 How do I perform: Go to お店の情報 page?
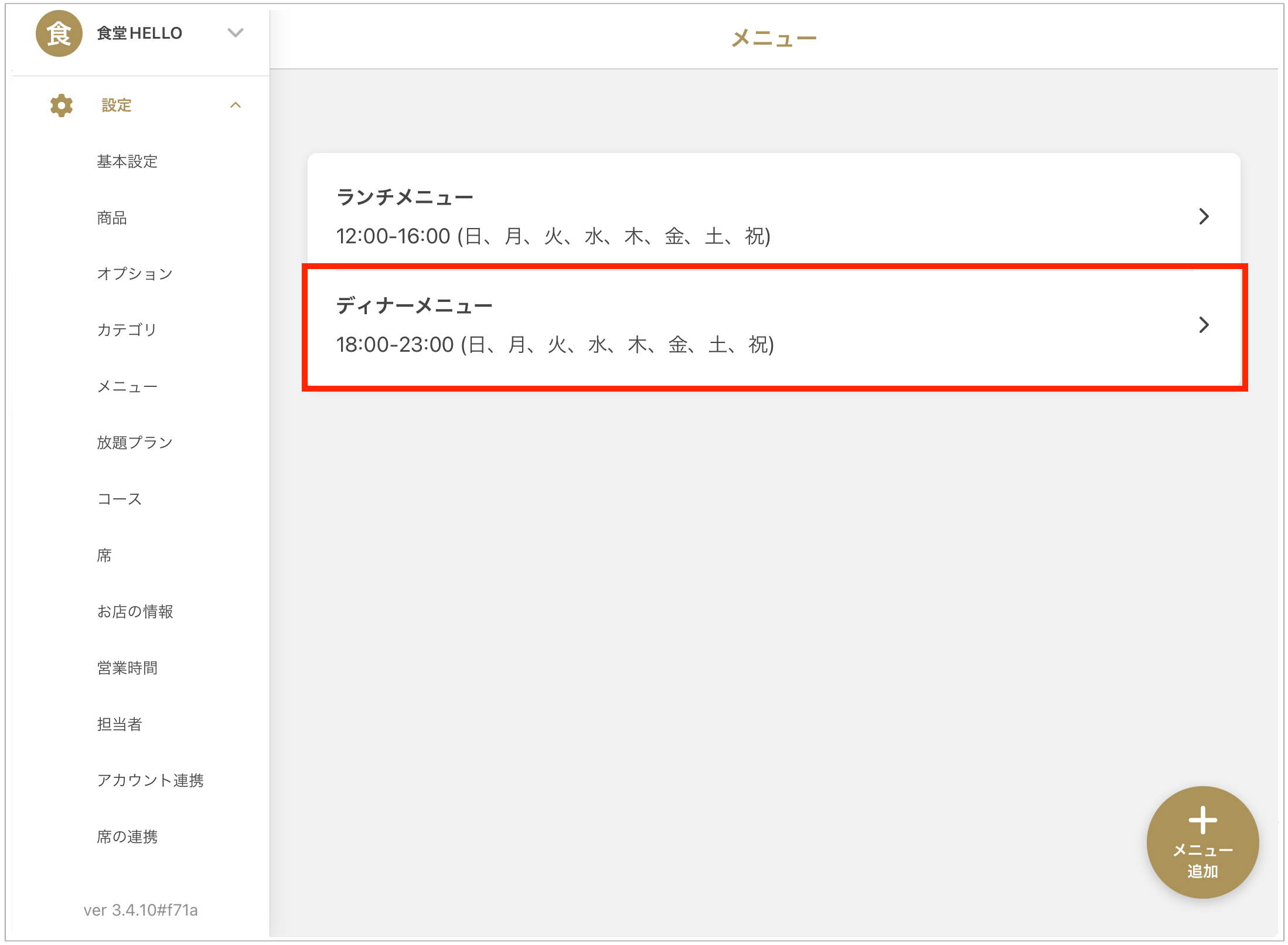(x=135, y=611)
